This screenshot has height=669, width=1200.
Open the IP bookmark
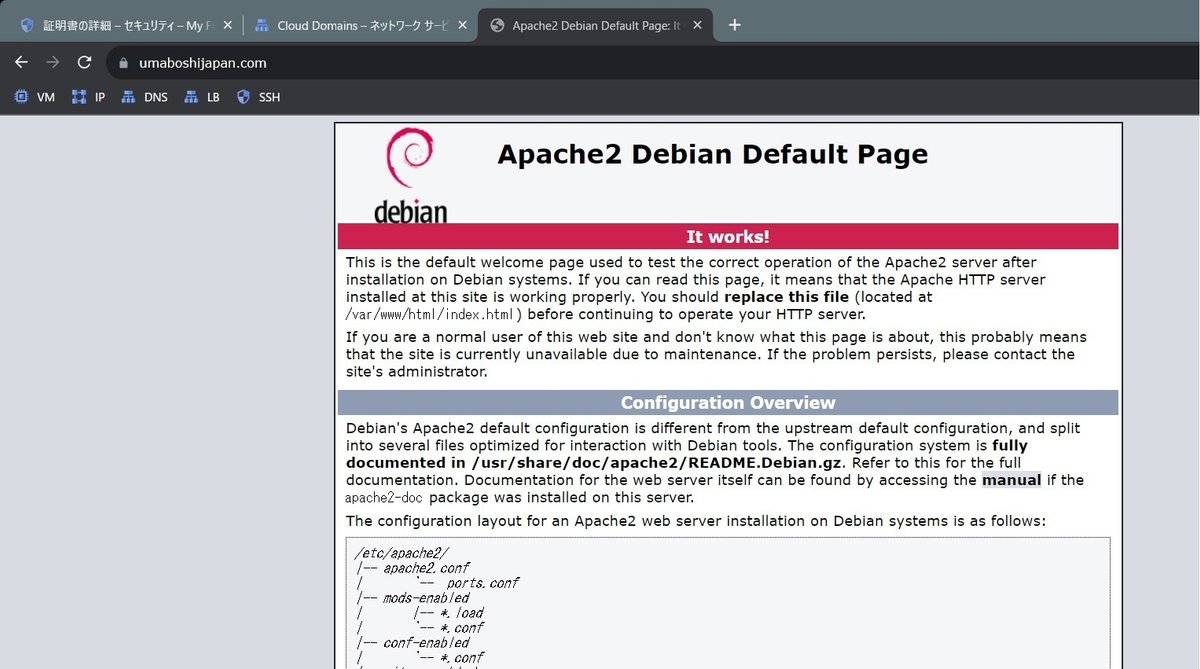89,97
